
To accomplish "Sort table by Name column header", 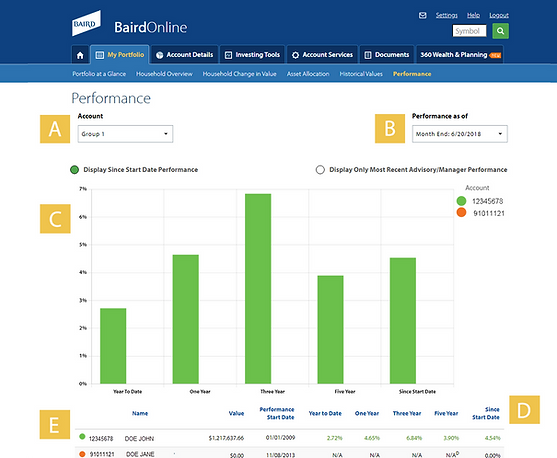I will coord(140,413).
